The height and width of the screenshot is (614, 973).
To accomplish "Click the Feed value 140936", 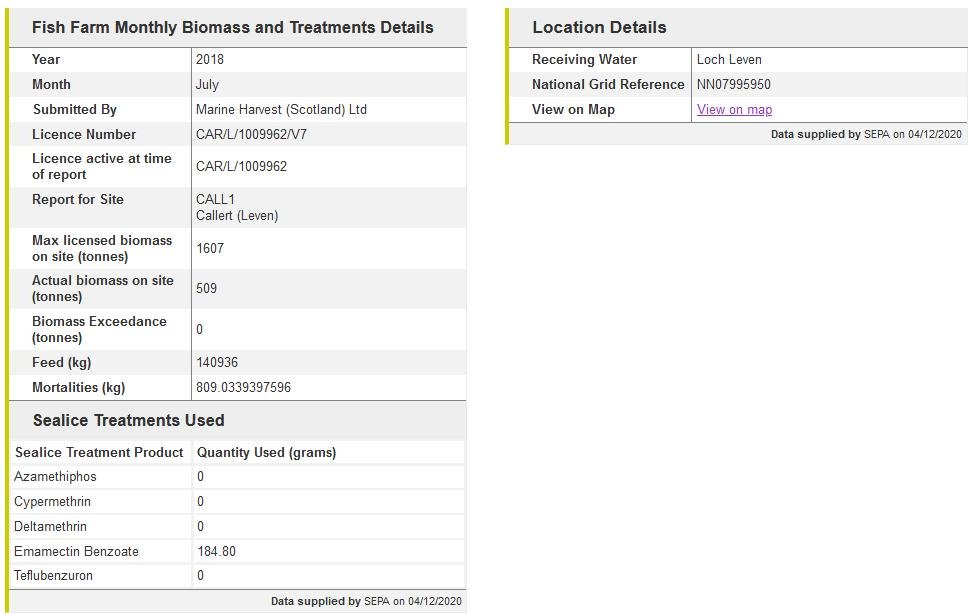I will [x=217, y=363].
